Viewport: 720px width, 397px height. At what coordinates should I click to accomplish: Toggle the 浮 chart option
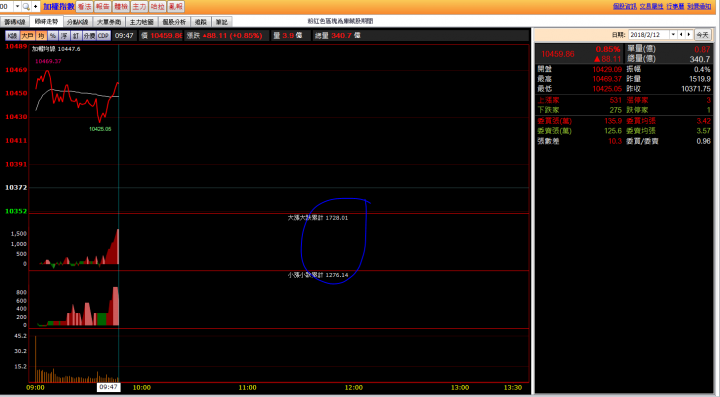click(64, 36)
